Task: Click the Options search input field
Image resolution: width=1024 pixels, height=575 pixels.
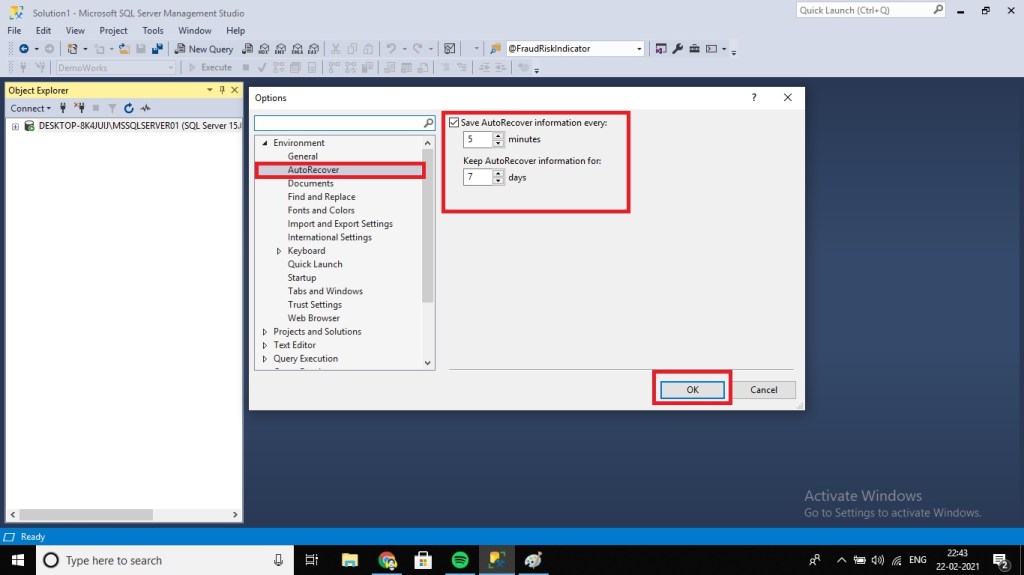Action: point(338,123)
